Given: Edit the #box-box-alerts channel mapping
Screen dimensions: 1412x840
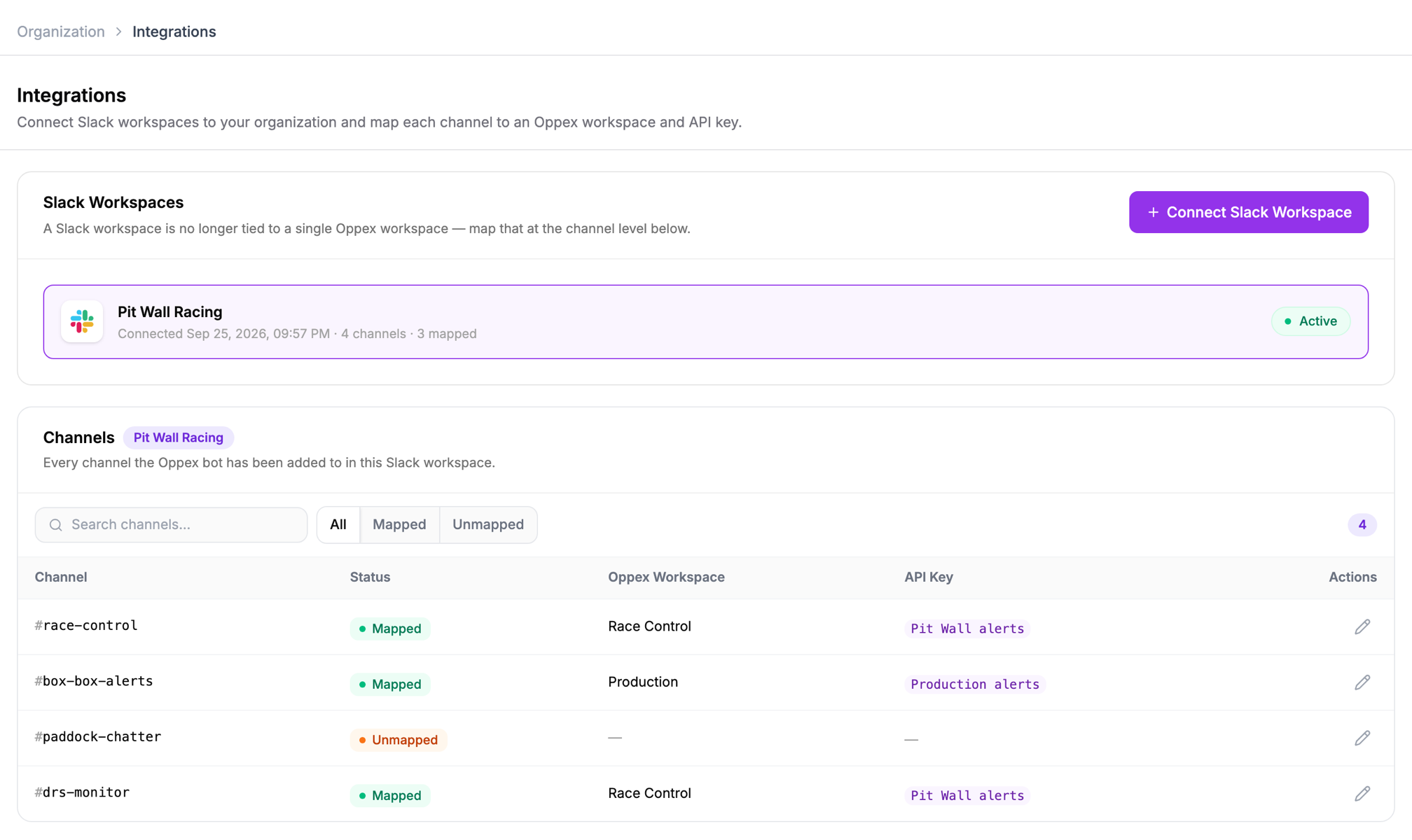Looking at the screenshot, I should click(x=1362, y=682).
